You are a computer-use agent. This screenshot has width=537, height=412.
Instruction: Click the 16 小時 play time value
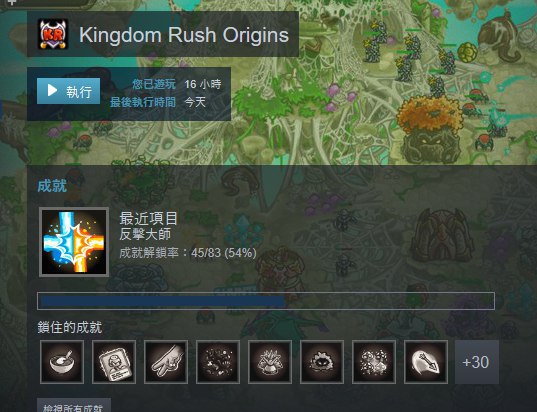click(x=203, y=84)
